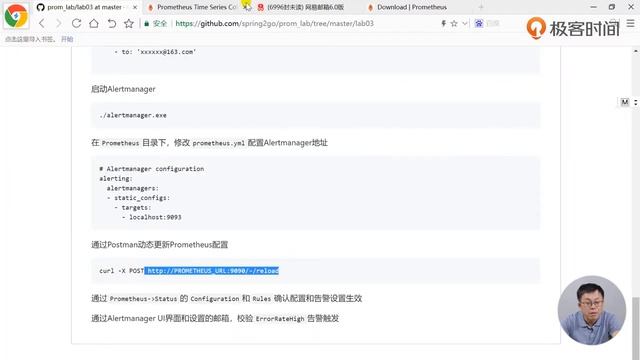Click the 'ErrorRateHigh' inline code
This screenshot has width=640, height=360.
280,319
